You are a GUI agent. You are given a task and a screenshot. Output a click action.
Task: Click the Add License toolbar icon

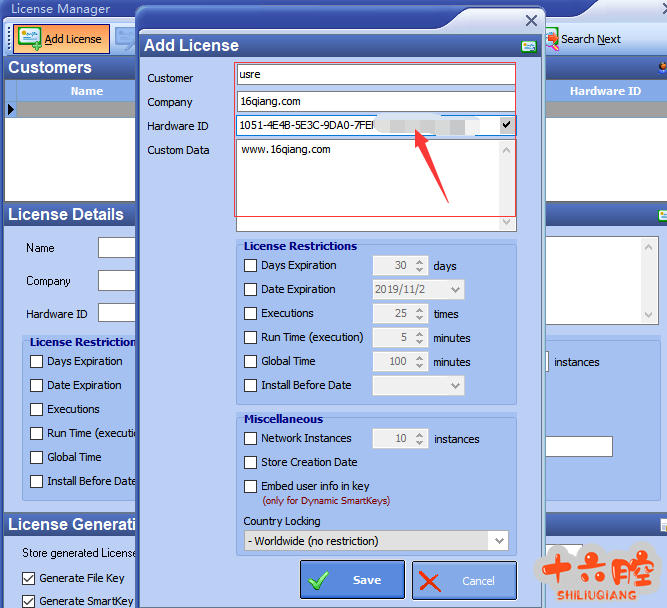pyautogui.click(x=28, y=39)
